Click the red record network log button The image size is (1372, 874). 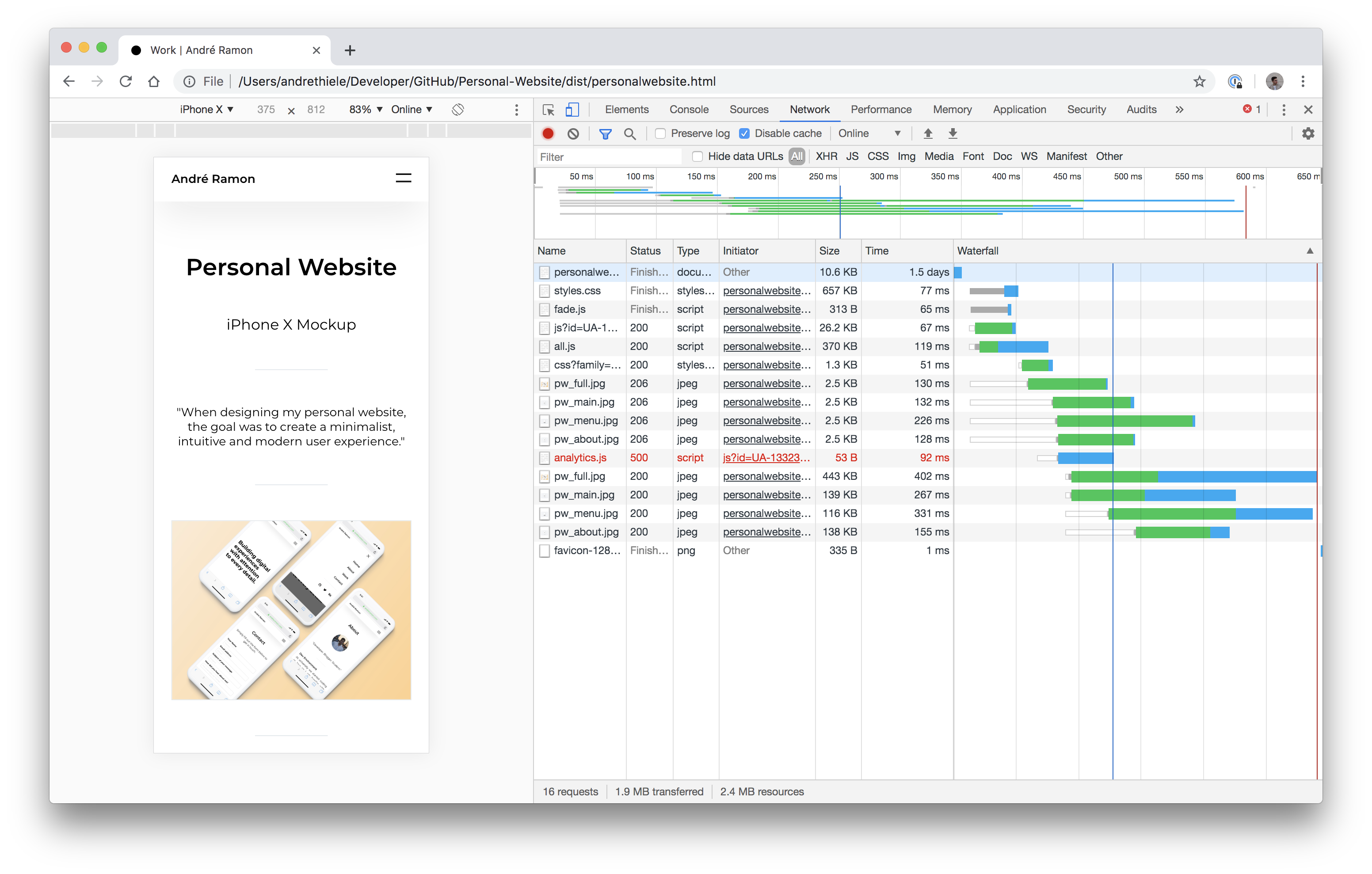(548, 133)
